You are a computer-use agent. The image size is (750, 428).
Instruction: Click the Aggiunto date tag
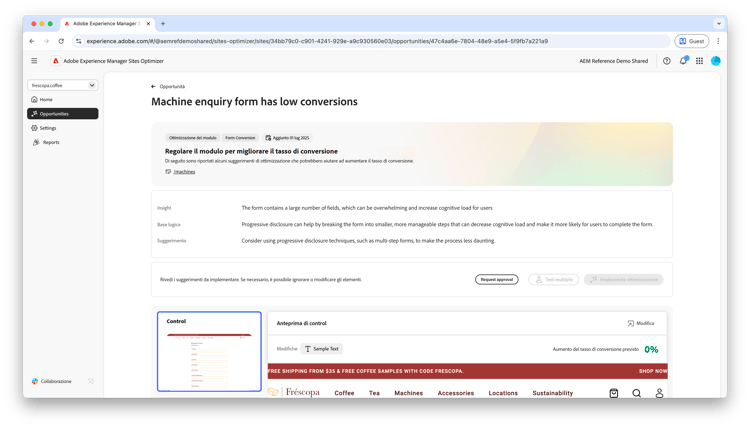pyautogui.click(x=287, y=138)
